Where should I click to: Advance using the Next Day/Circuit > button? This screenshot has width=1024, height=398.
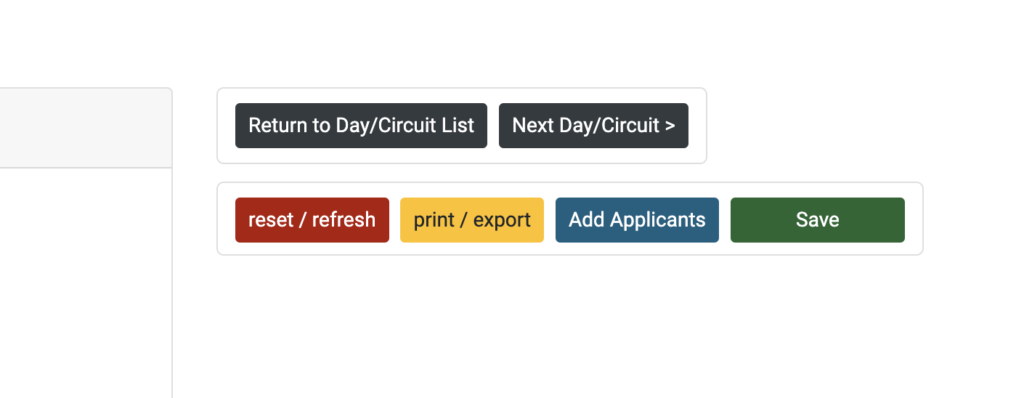tap(594, 125)
